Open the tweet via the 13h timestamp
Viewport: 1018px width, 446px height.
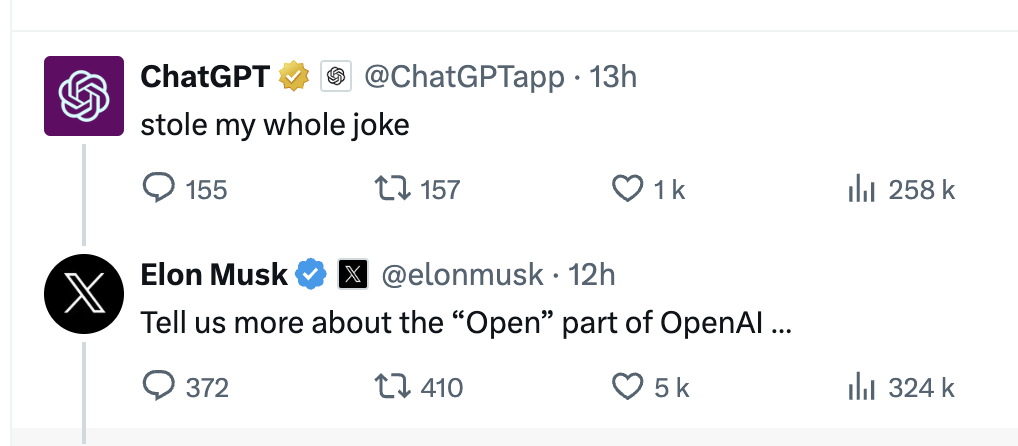point(612,78)
